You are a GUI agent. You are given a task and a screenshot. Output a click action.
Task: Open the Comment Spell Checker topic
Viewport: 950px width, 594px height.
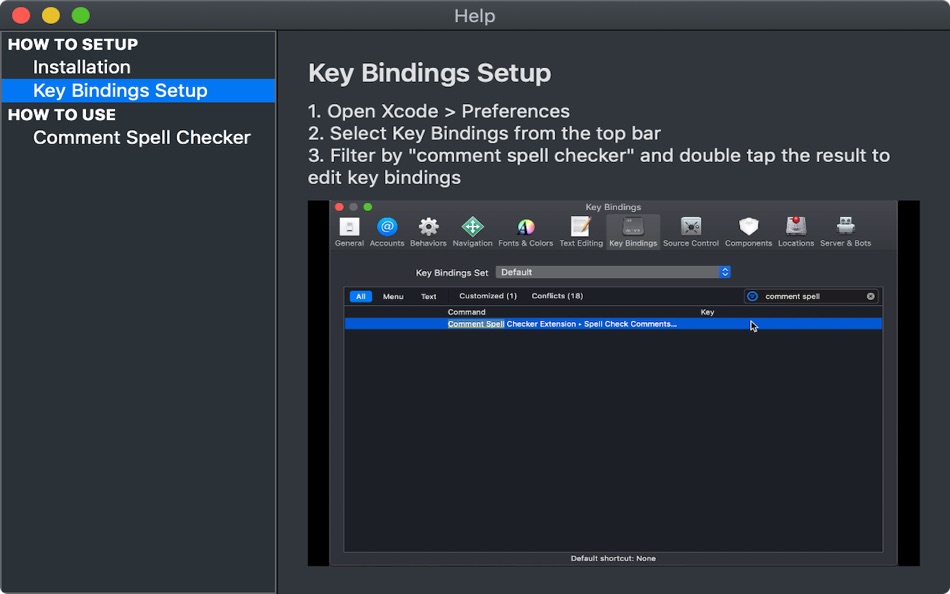pos(142,138)
